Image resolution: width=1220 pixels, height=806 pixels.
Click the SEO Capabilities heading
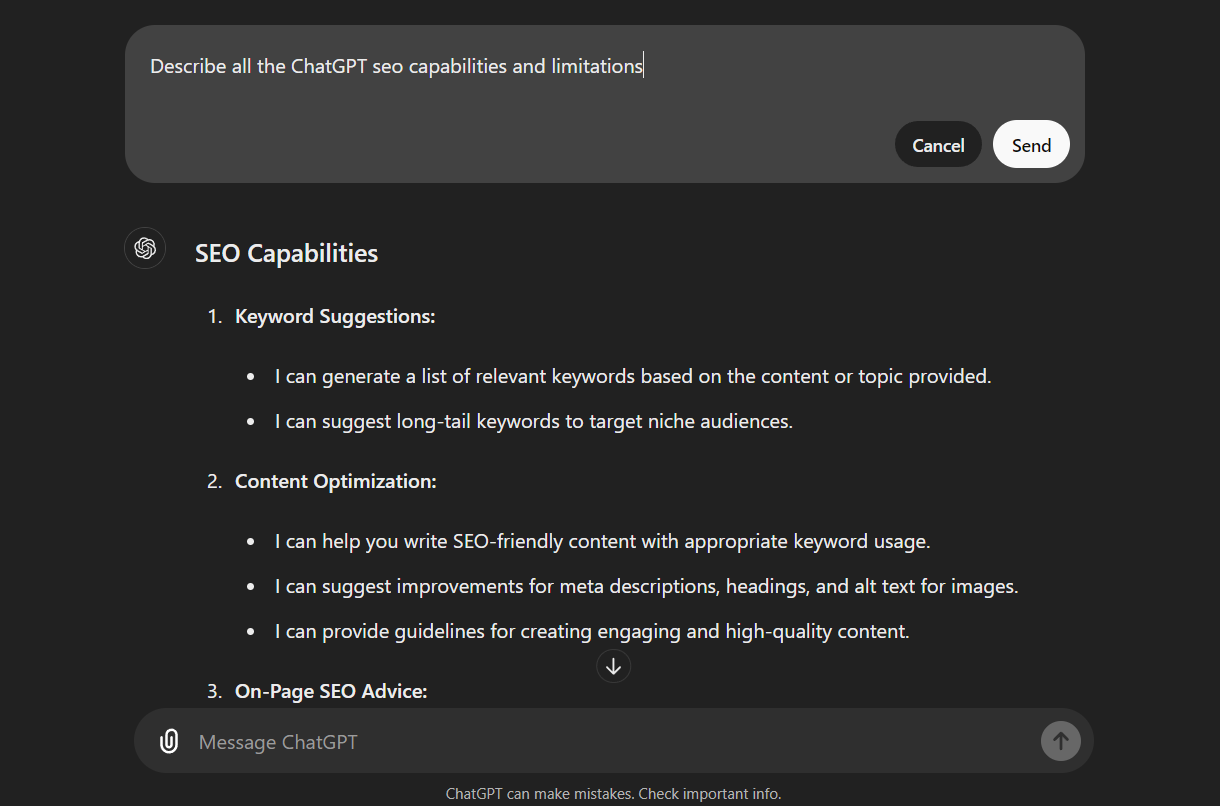[x=287, y=253]
